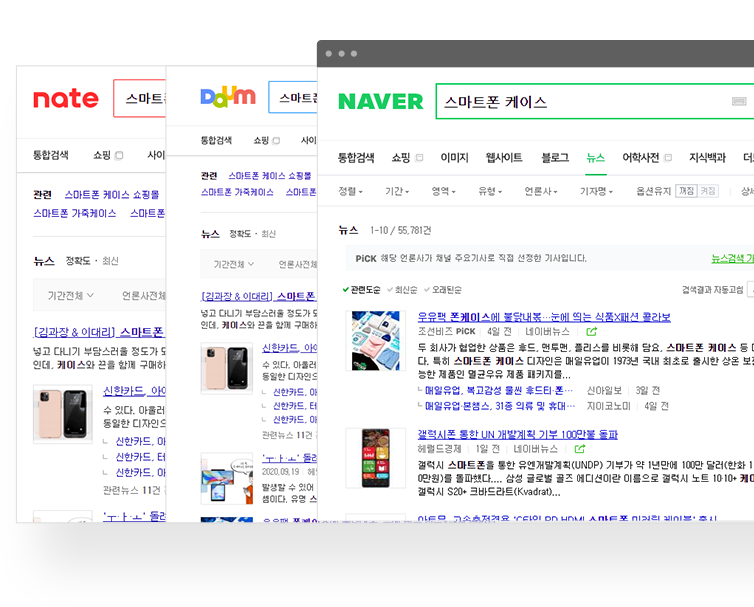Expand the 기간 dropdown in Naver
754x607 pixels.
click(397, 191)
